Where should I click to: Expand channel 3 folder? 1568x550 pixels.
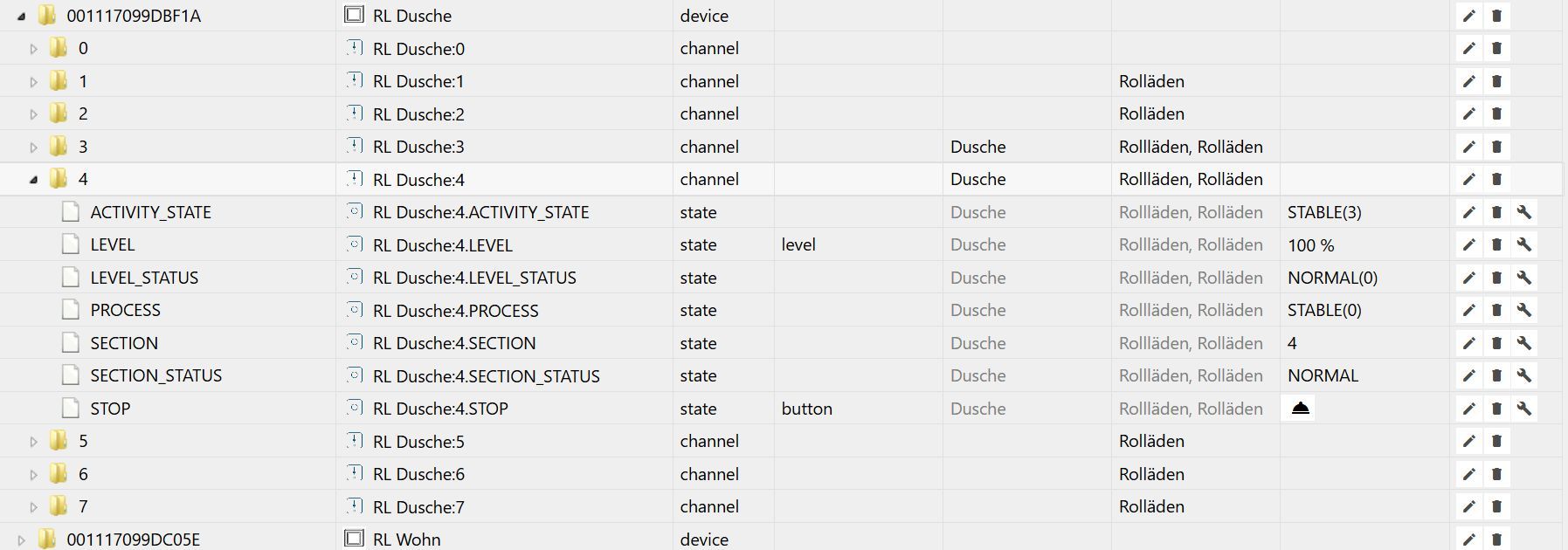(x=33, y=147)
